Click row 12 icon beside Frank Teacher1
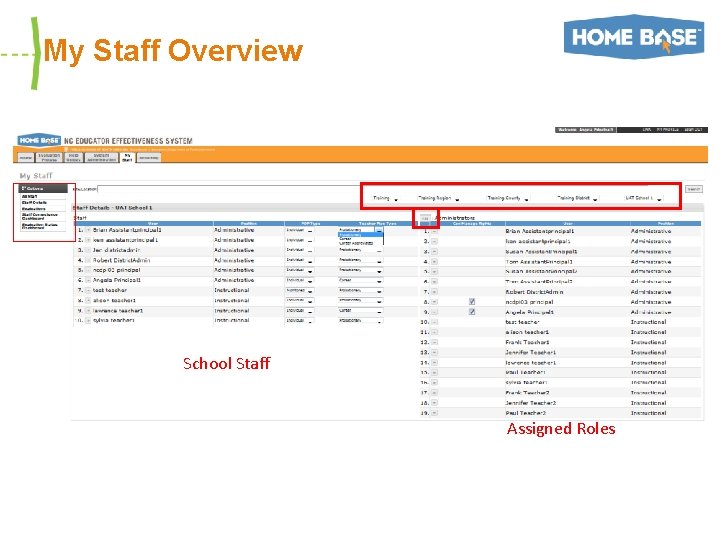The width and height of the screenshot is (720, 540). click(434, 343)
